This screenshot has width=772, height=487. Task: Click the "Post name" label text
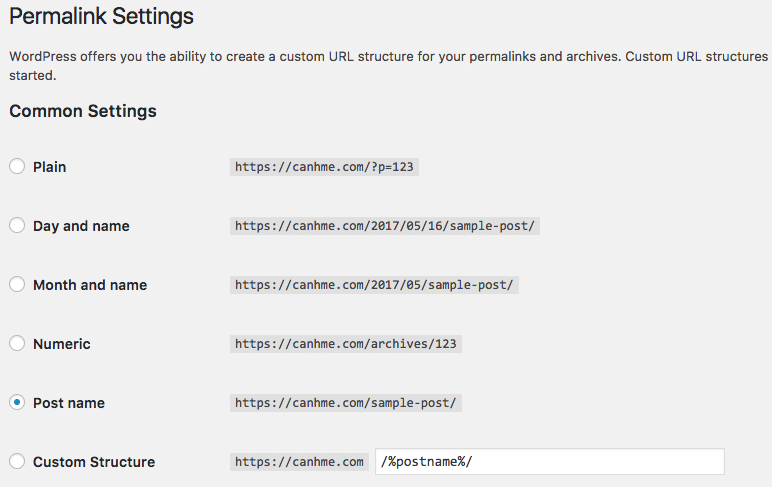click(x=68, y=403)
